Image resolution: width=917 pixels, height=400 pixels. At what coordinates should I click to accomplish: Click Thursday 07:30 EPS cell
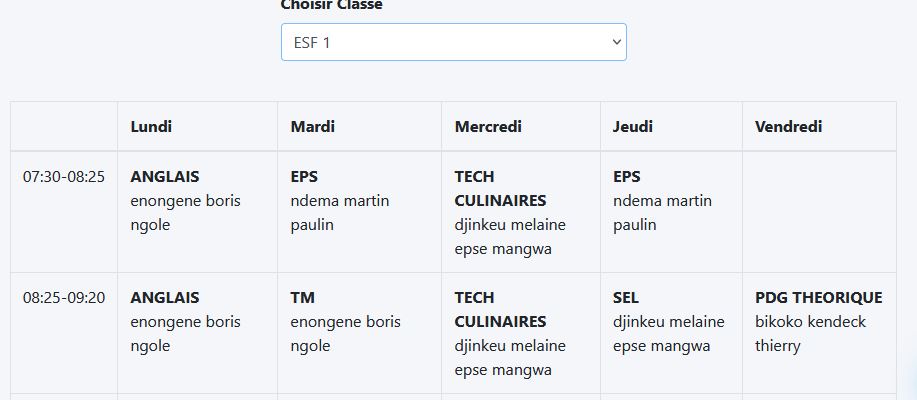(671, 212)
